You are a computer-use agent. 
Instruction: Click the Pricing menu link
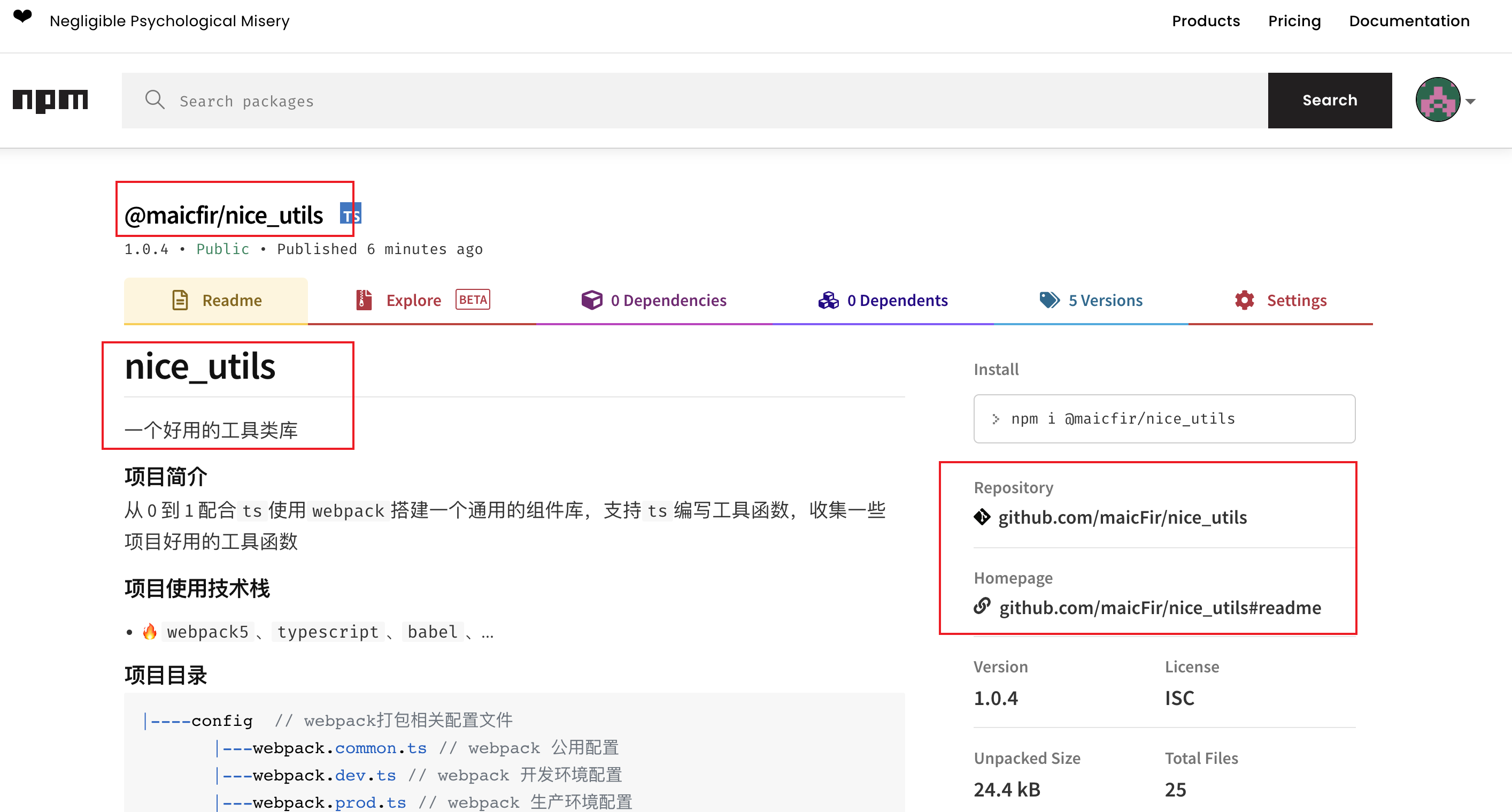1294,21
